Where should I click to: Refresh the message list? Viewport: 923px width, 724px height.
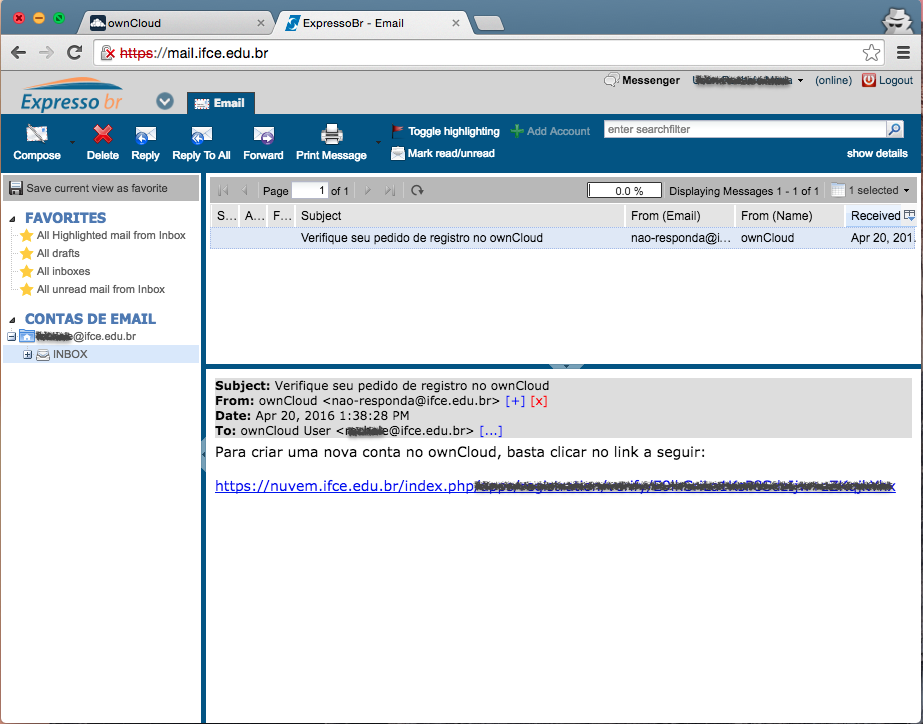[417, 191]
